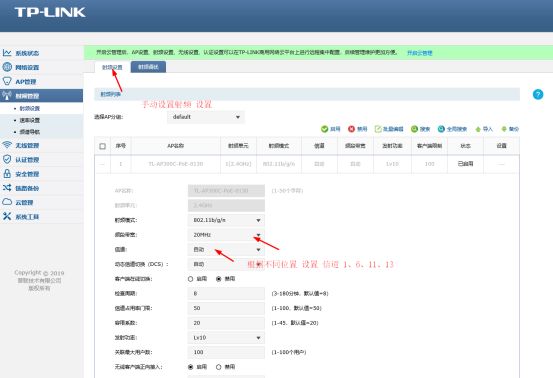Open the AP group dropdown showing default

click(206, 117)
